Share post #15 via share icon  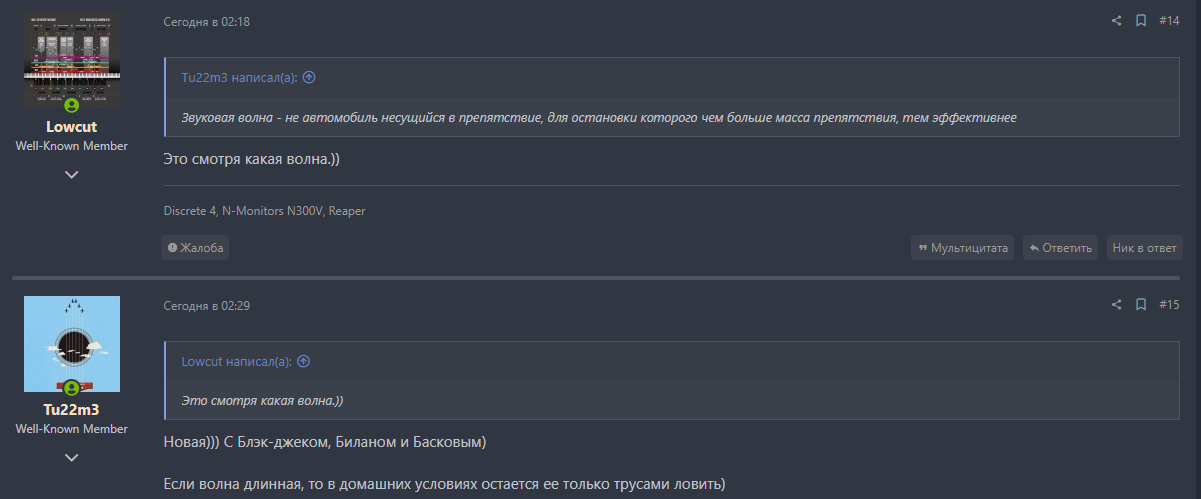(x=1117, y=305)
